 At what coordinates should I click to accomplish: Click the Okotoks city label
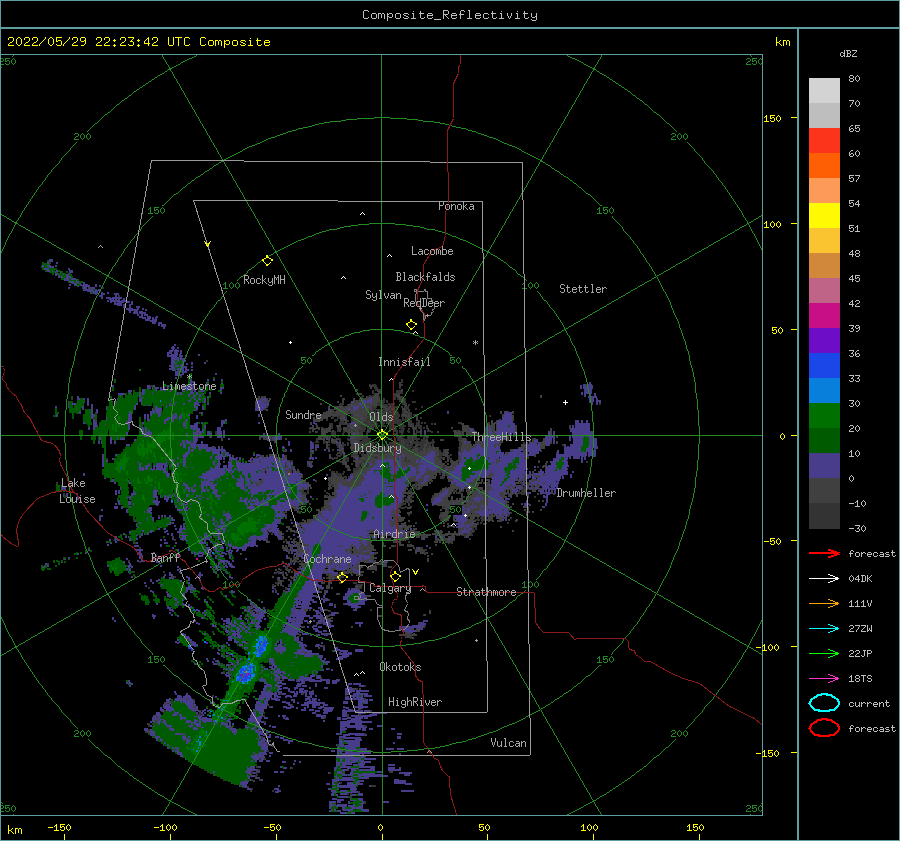(400, 667)
